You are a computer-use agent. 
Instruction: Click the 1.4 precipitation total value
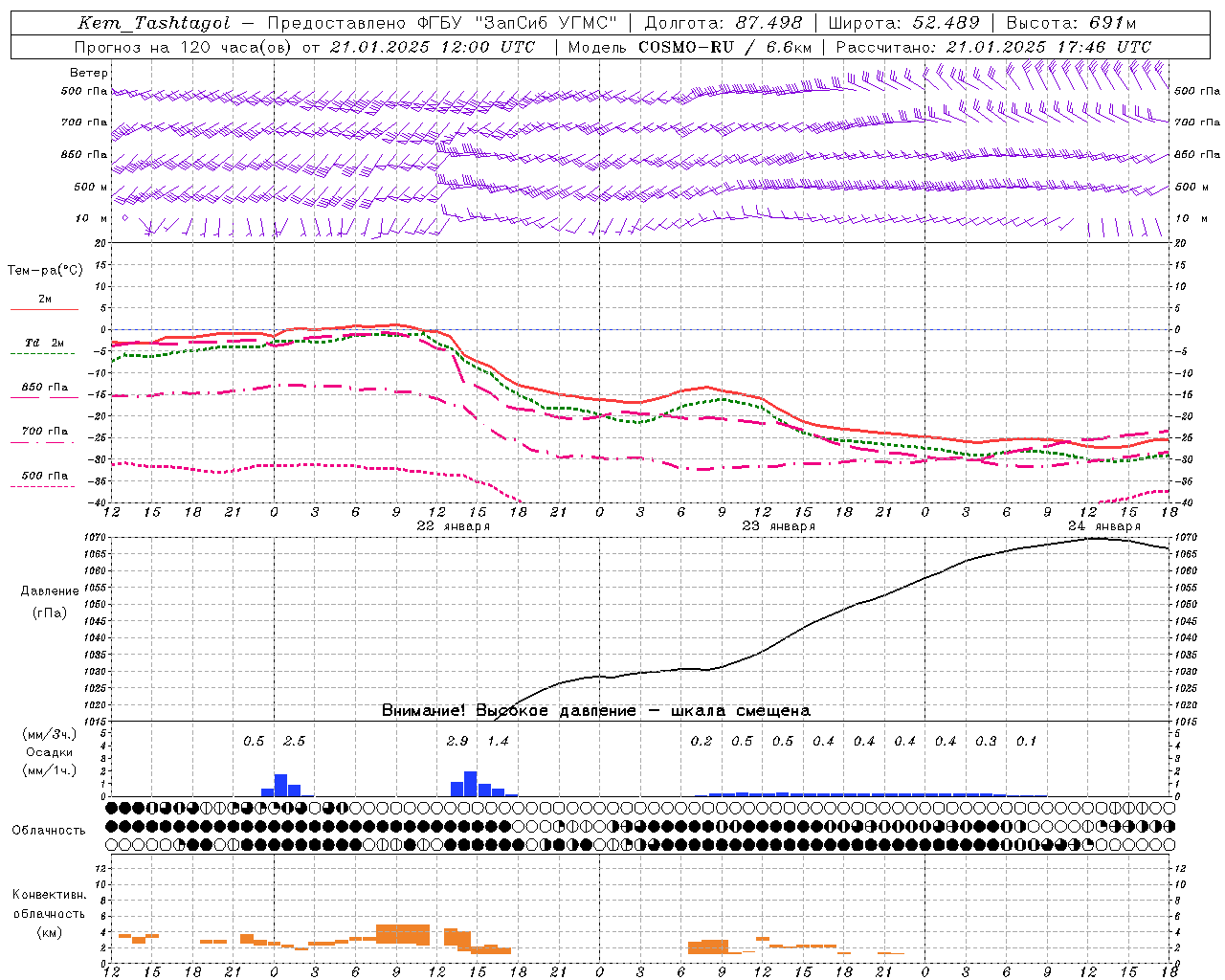tap(498, 742)
